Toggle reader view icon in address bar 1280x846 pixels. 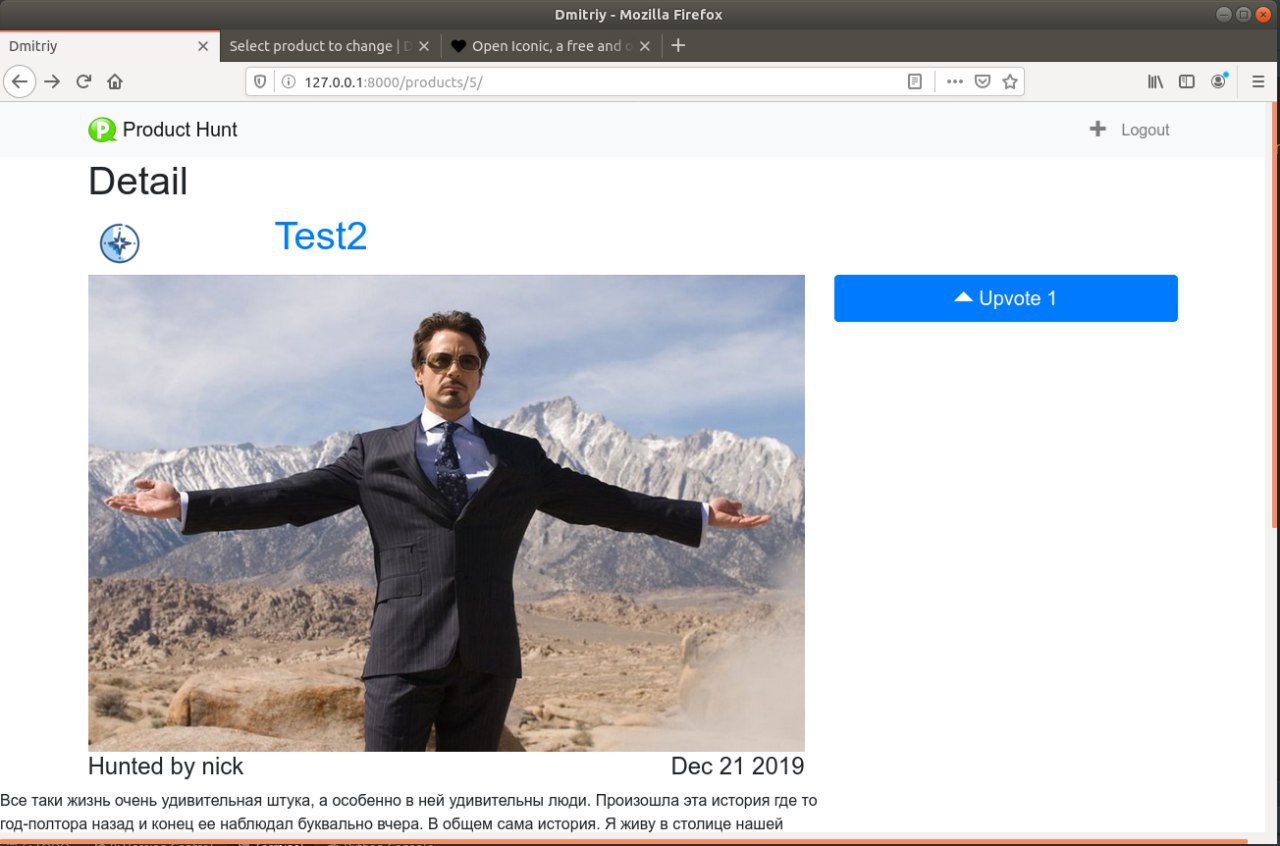pyautogui.click(x=914, y=82)
